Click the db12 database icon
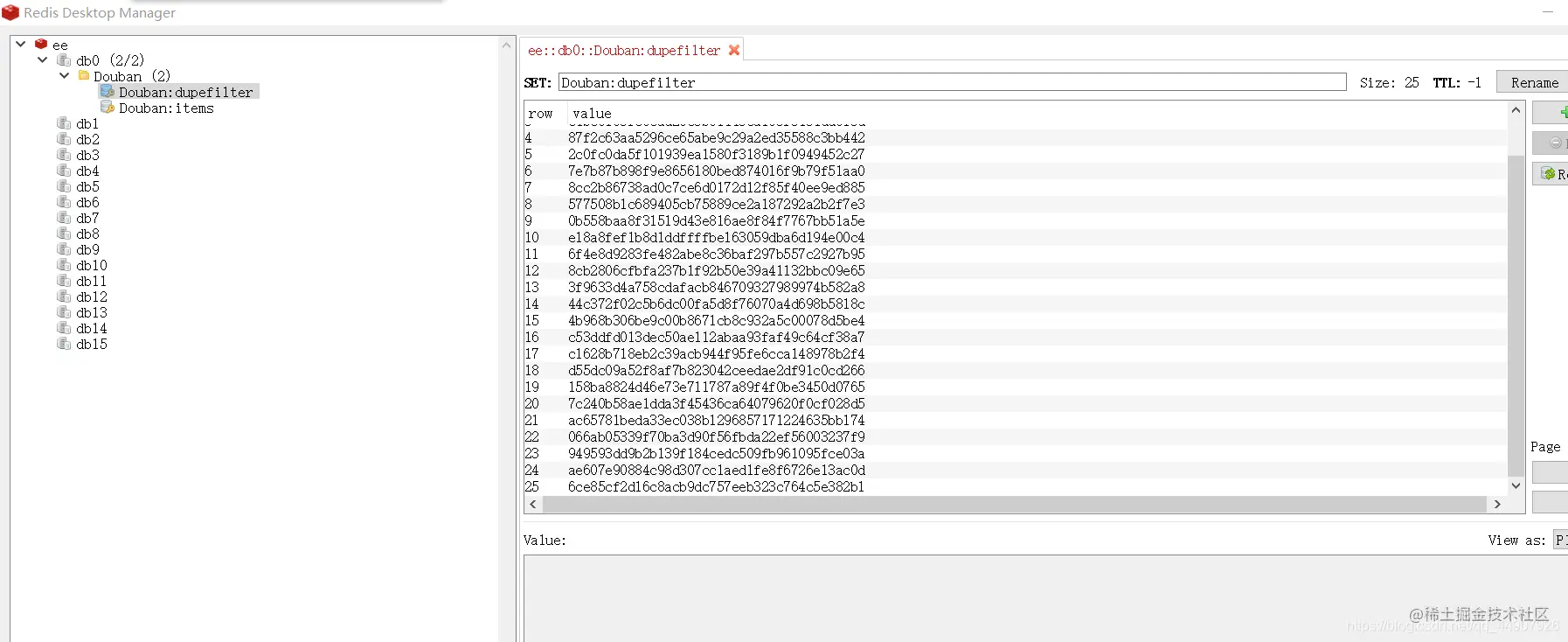1568x642 pixels. (64, 296)
